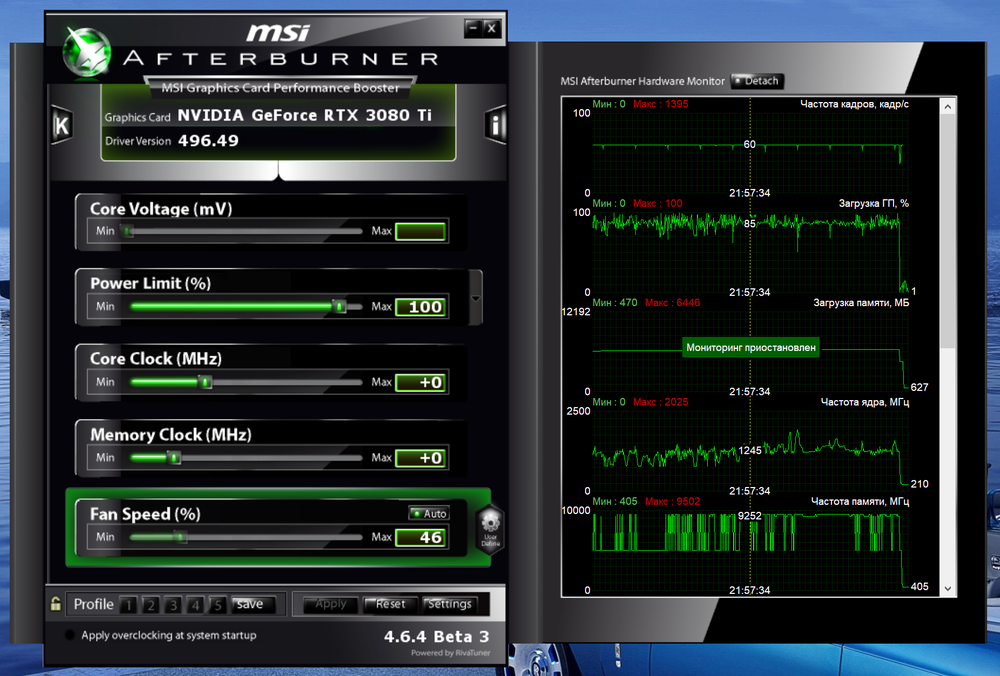The height and width of the screenshot is (676, 1000).
Task: Click the Fan Speed value field
Action: [x=420, y=538]
